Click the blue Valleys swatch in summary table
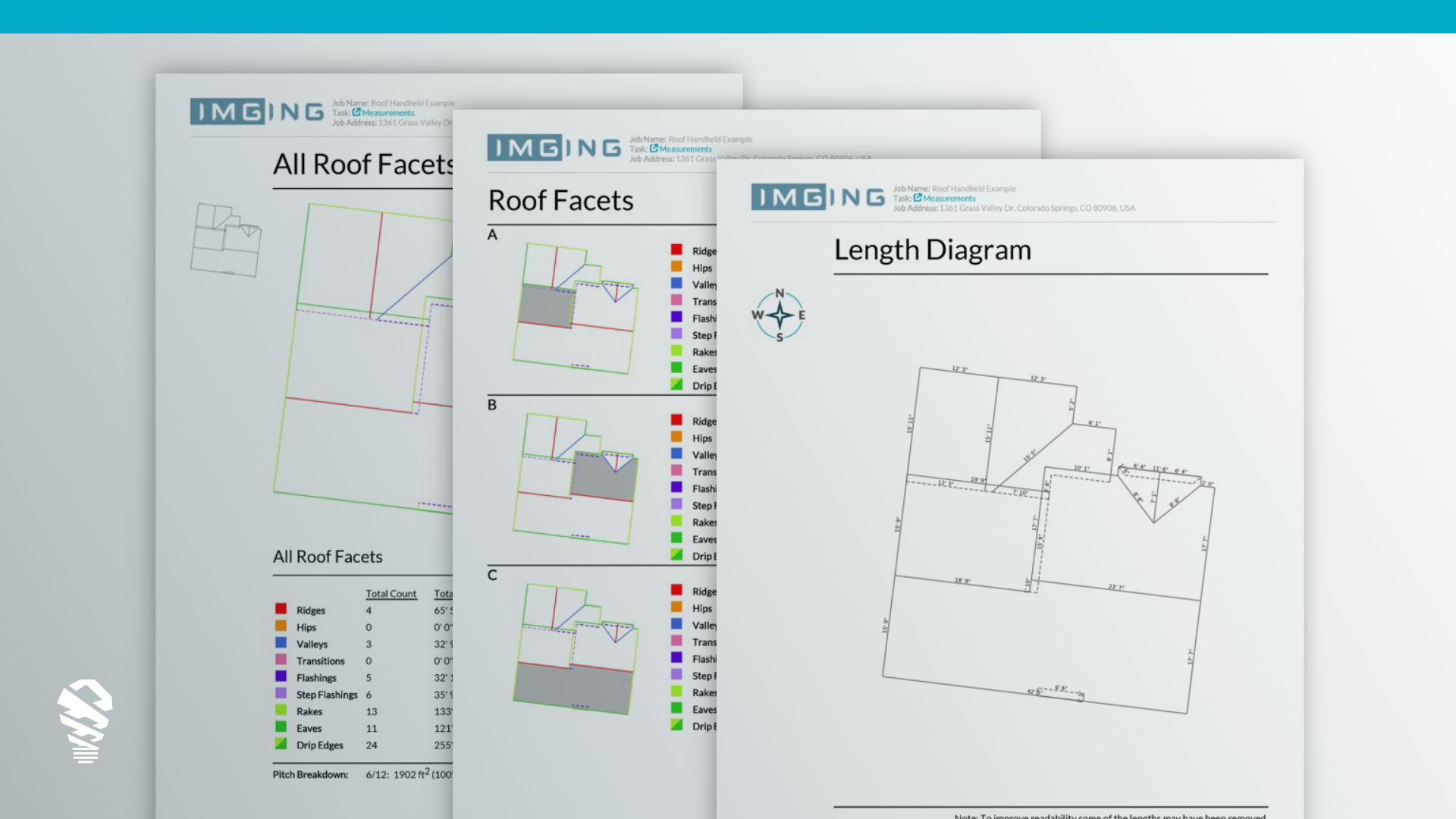 pyautogui.click(x=281, y=643)
